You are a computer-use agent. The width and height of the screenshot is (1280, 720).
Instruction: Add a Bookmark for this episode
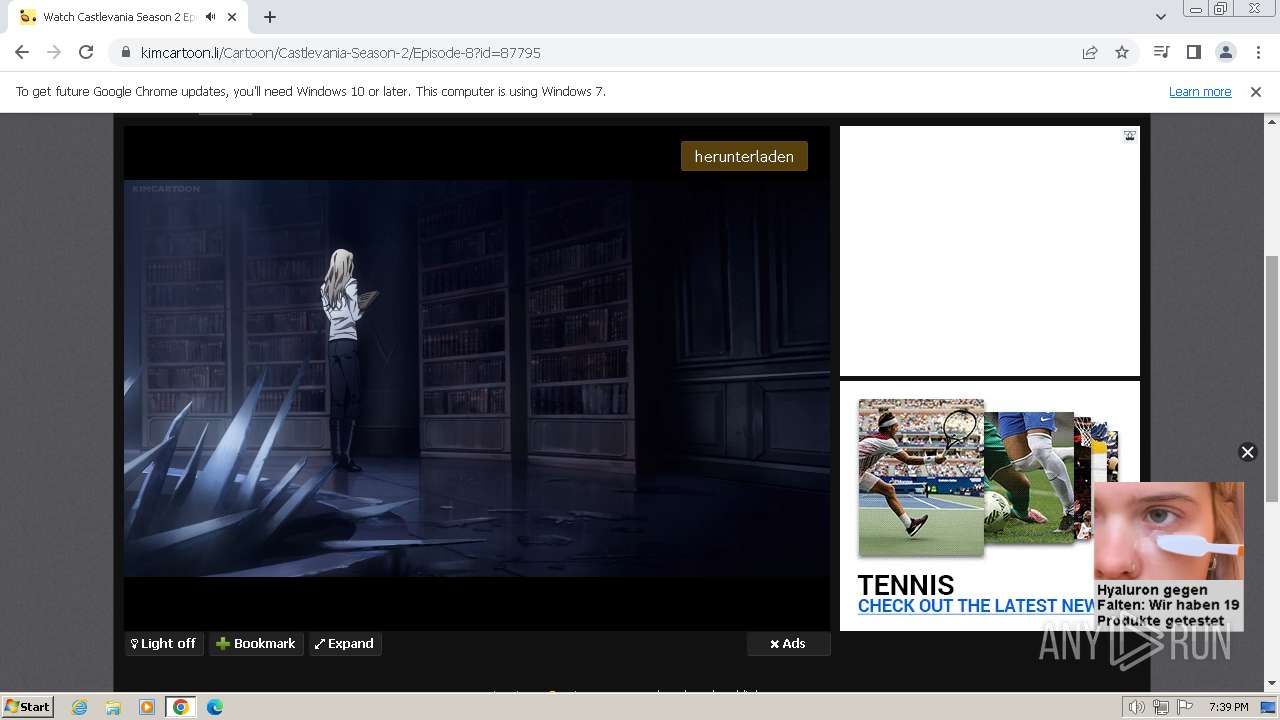pyautogui.click(x=256, y=644)
